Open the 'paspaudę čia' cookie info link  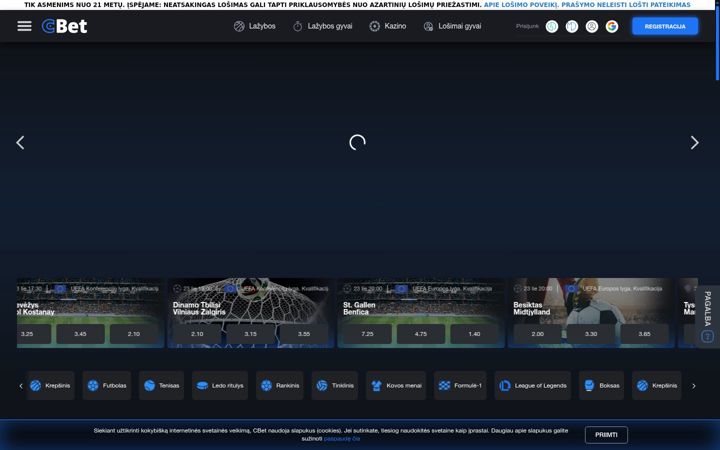click(x=342, y=439)
